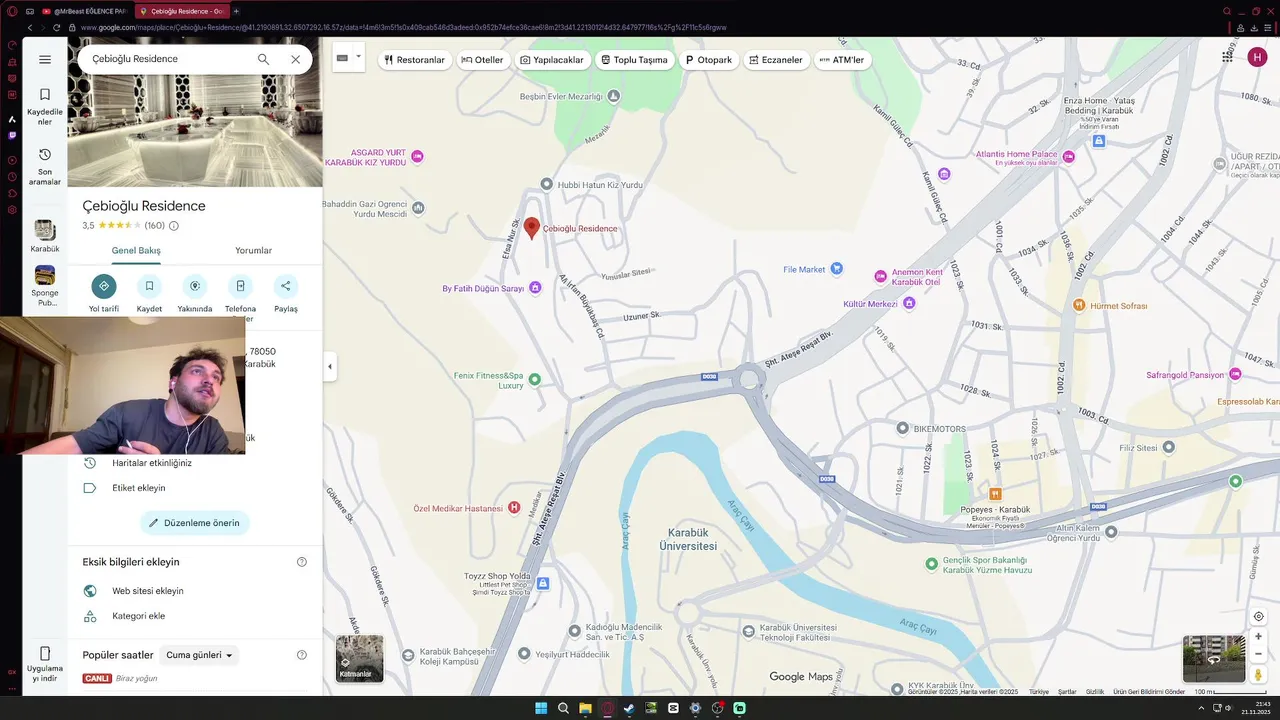Open the keyboard input tools dropdown arrow
The height and width of the screenshot is (720, 1280).
point(358,57)
